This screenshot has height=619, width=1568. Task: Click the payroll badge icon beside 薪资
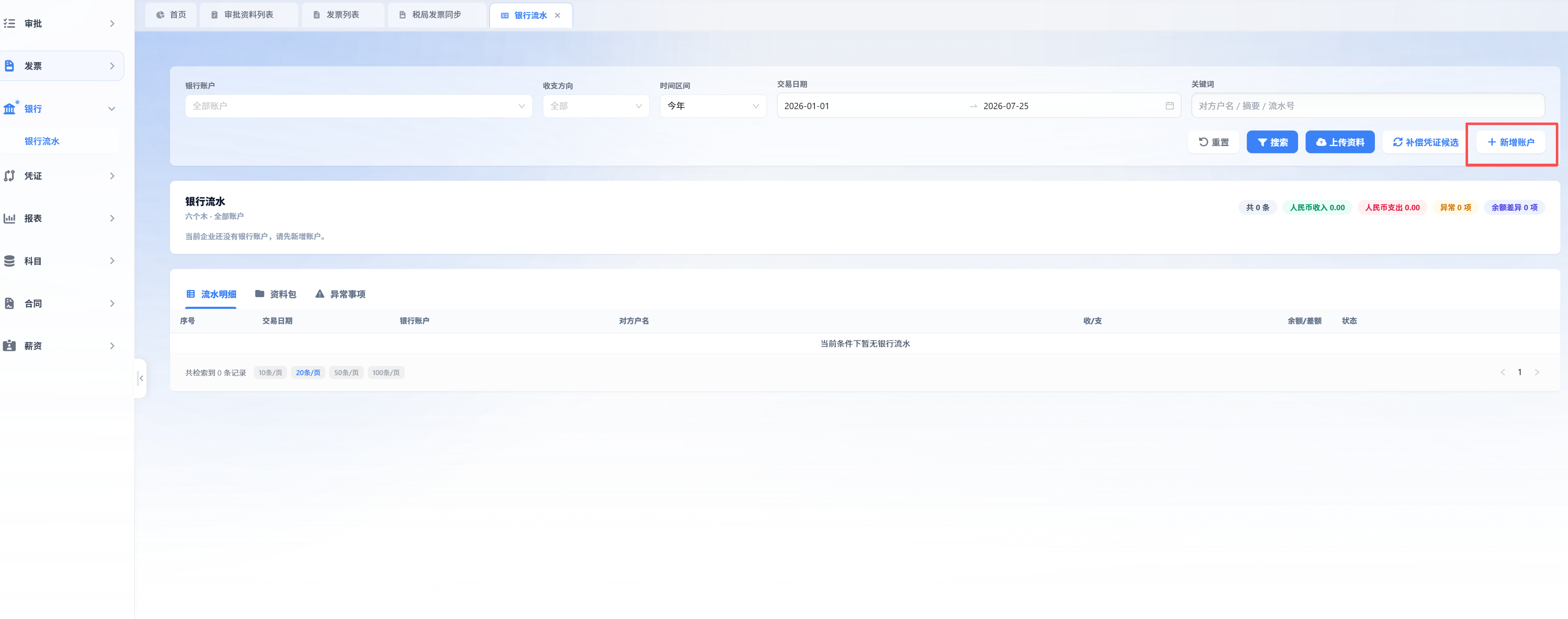point(9,346)
